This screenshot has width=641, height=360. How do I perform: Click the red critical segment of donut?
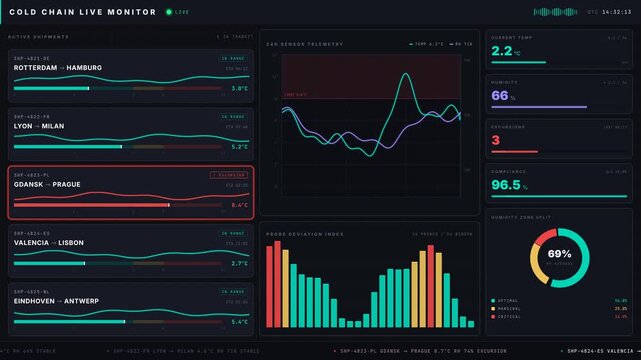click(x=545, y=237)
